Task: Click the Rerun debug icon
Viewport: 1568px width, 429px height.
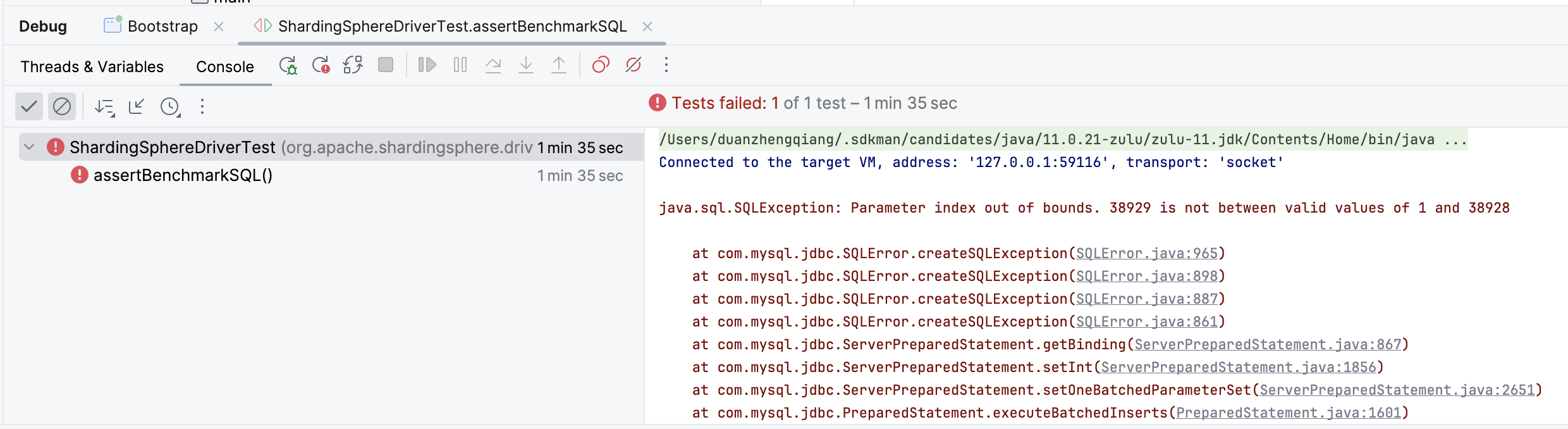Action: pyautogui.click(x=288, y=65)
